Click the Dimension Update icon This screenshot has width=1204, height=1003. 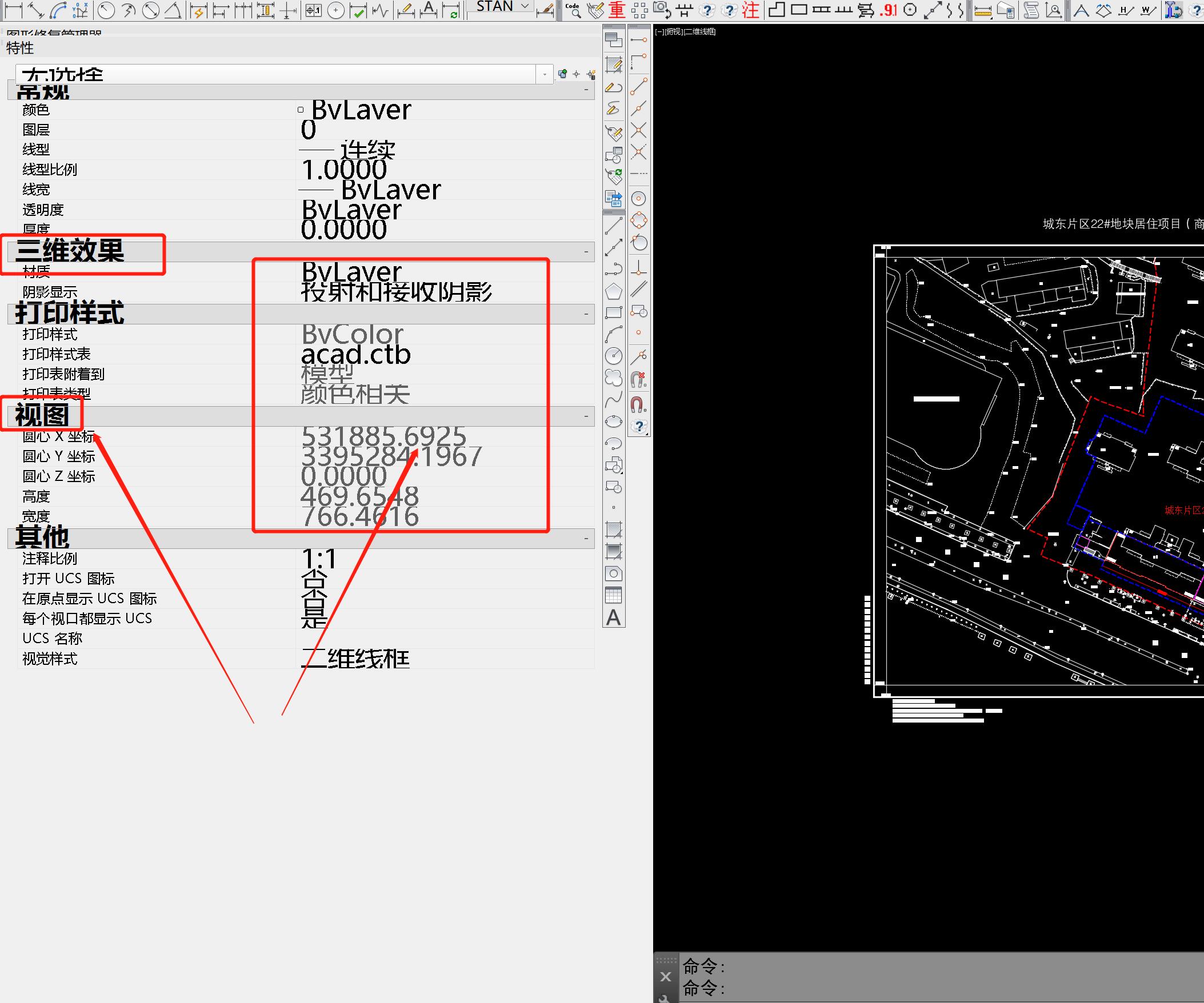[x=451, y=10]
